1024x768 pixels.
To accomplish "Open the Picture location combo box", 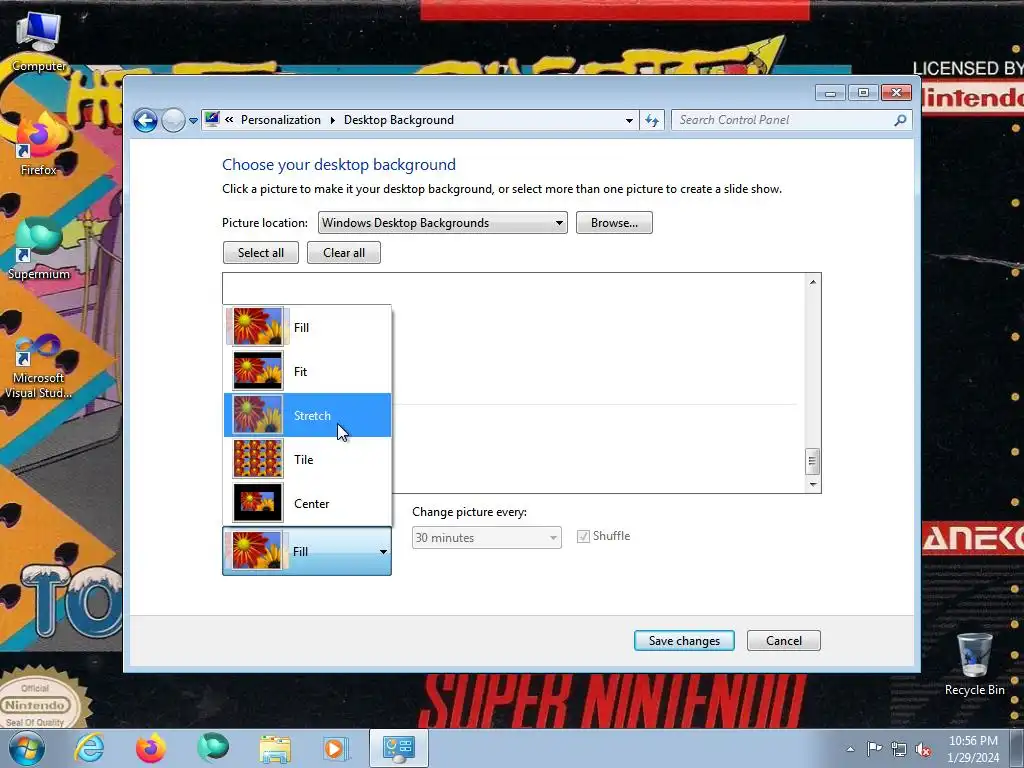I will tap(442, 223).
